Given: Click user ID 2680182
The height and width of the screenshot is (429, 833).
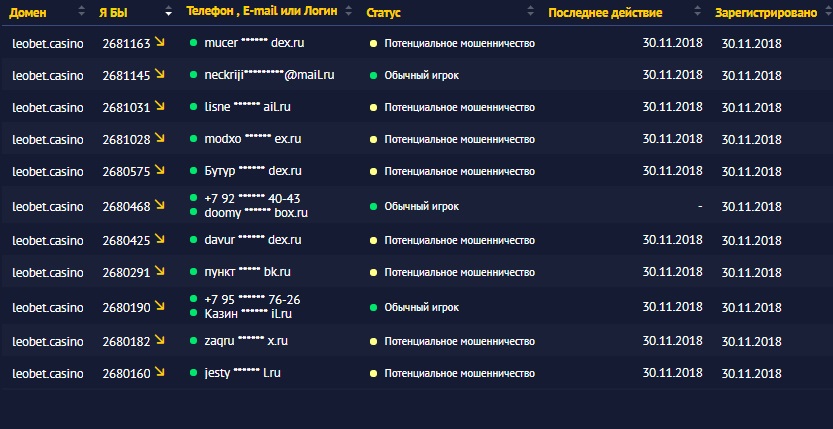Looking at the screenshot, I should pyautogui.click(x=126, y=341).
